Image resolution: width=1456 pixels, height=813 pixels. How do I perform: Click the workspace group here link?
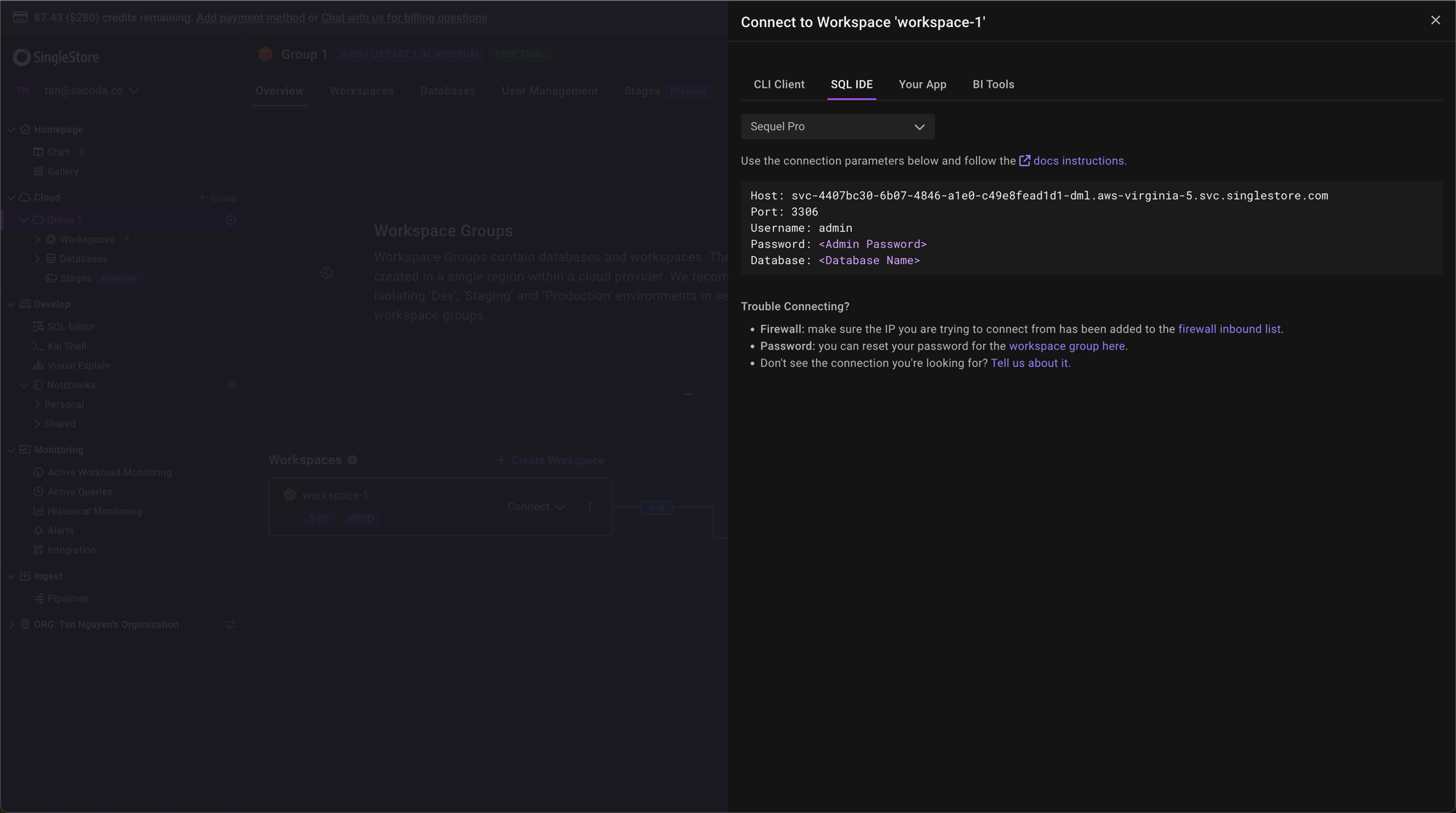[1066, 346]
